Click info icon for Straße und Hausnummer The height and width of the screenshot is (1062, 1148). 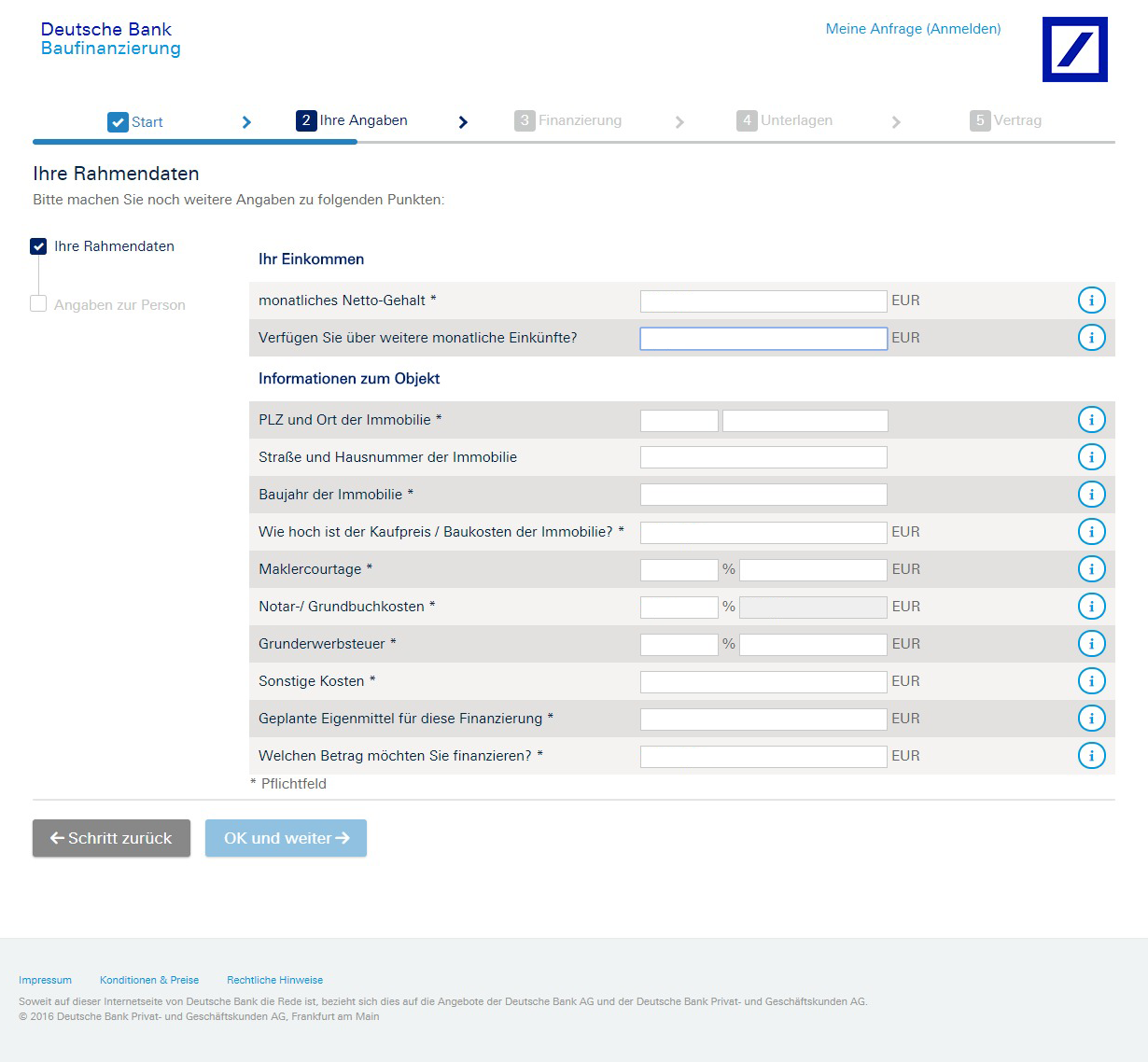click(1091, 457)
